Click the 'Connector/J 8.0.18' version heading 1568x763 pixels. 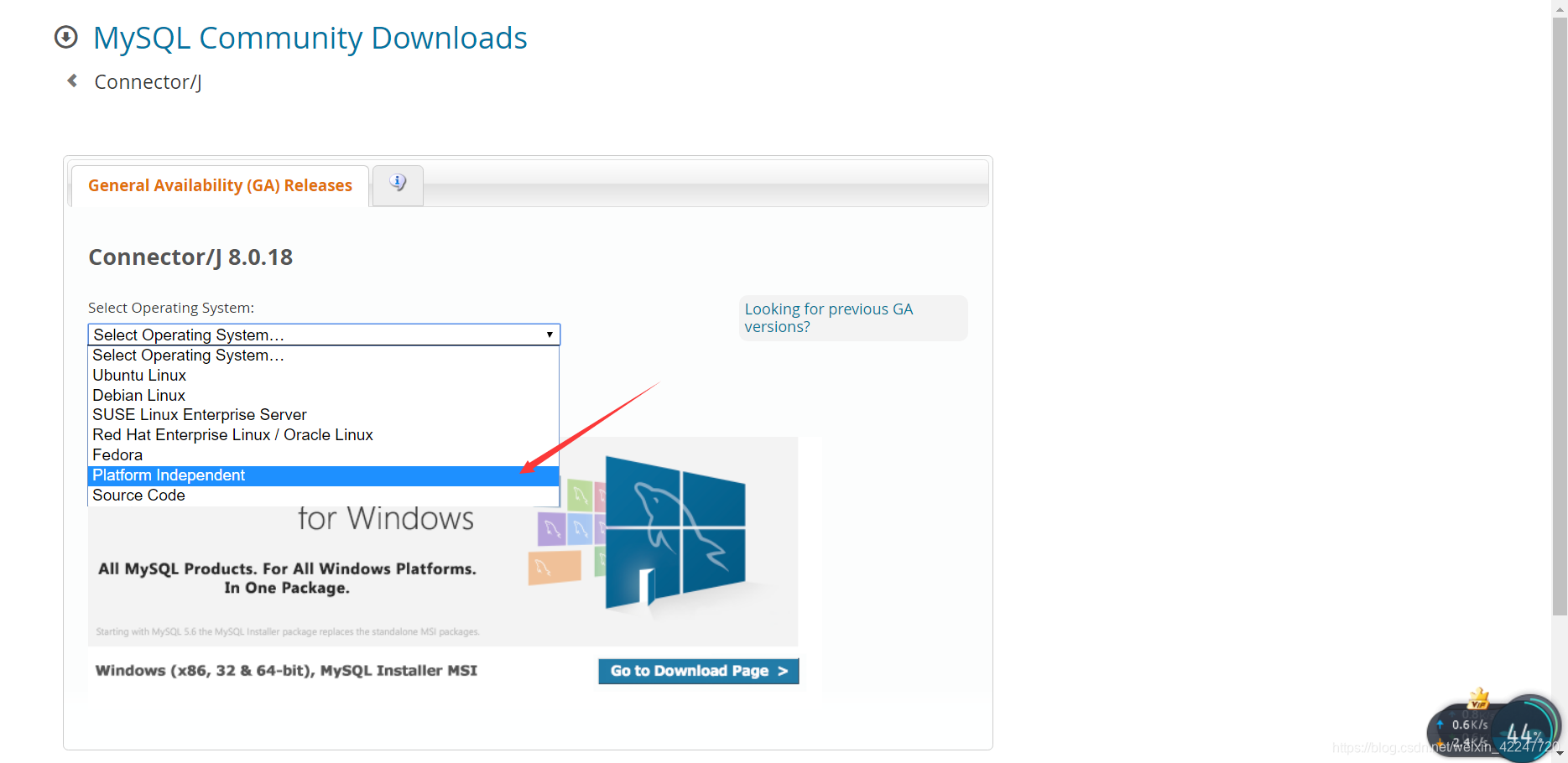coord(190,257)
